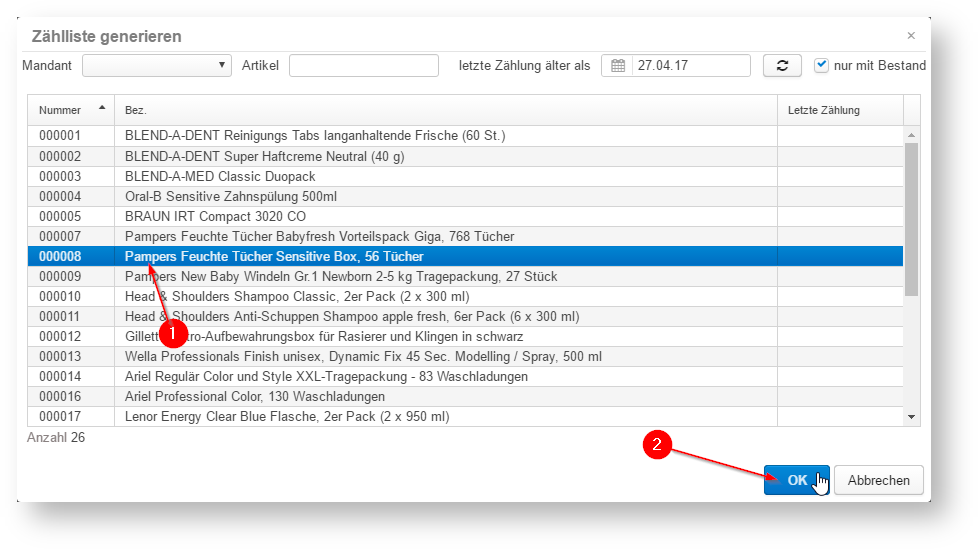
Task: Select row BLEND-A-DENT Super Haftcreme Neutral
Action: (x=465, y=156)
